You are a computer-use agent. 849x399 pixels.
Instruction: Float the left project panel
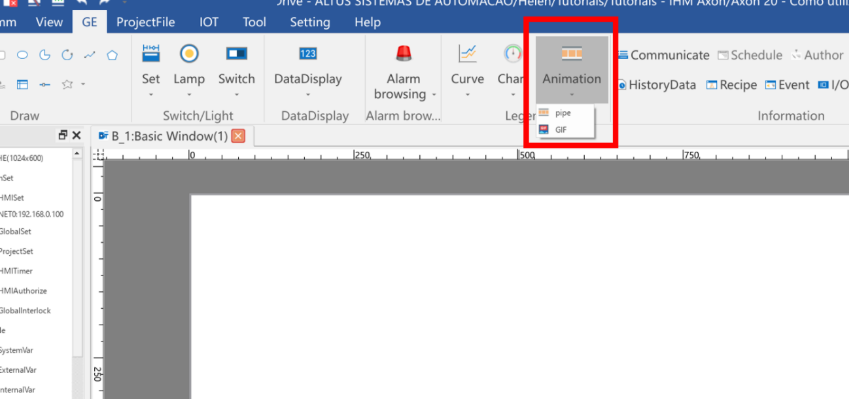(63, 135)
